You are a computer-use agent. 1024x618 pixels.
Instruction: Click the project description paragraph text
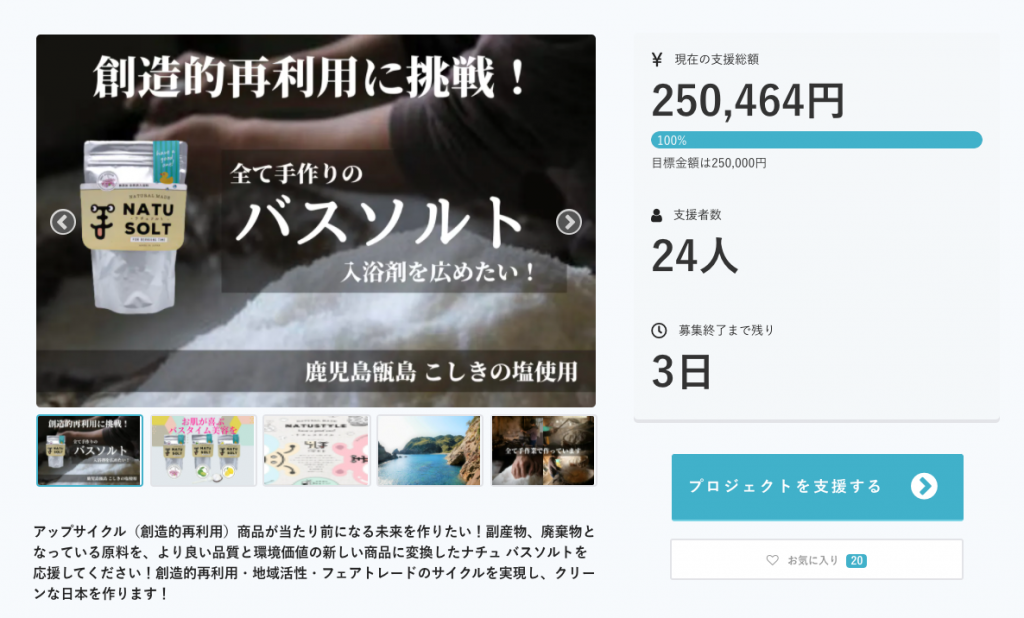click(x=314, y=562)
